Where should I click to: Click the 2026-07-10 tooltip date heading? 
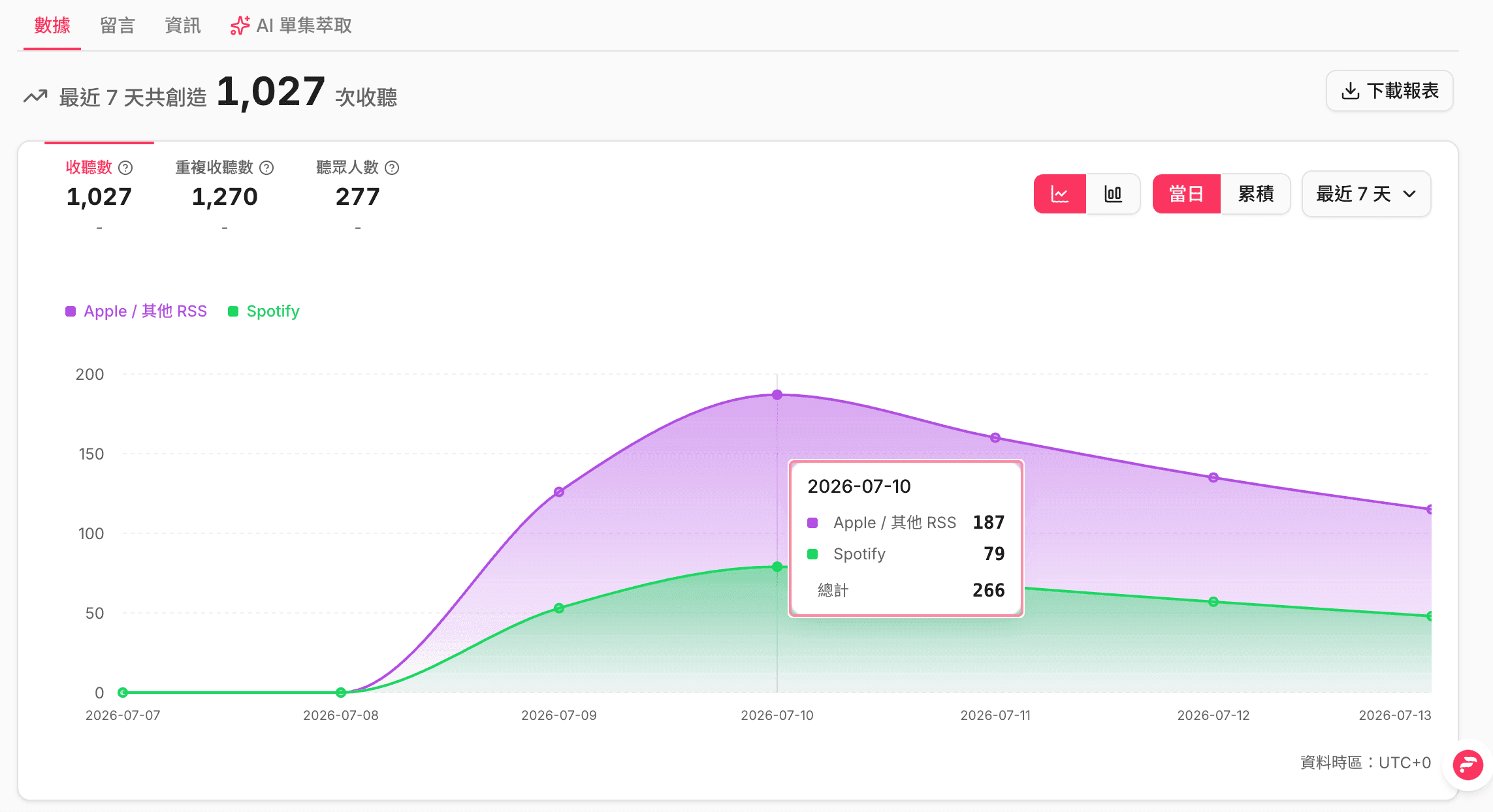859,486
